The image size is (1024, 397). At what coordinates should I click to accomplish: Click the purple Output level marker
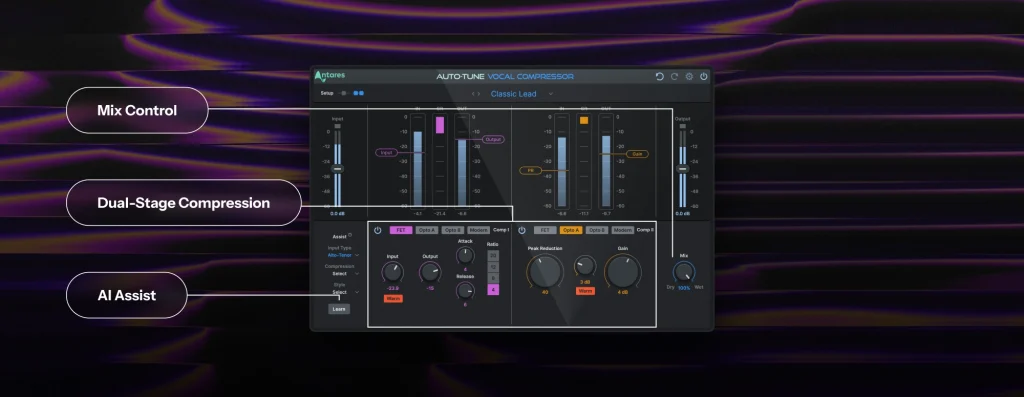493,140
